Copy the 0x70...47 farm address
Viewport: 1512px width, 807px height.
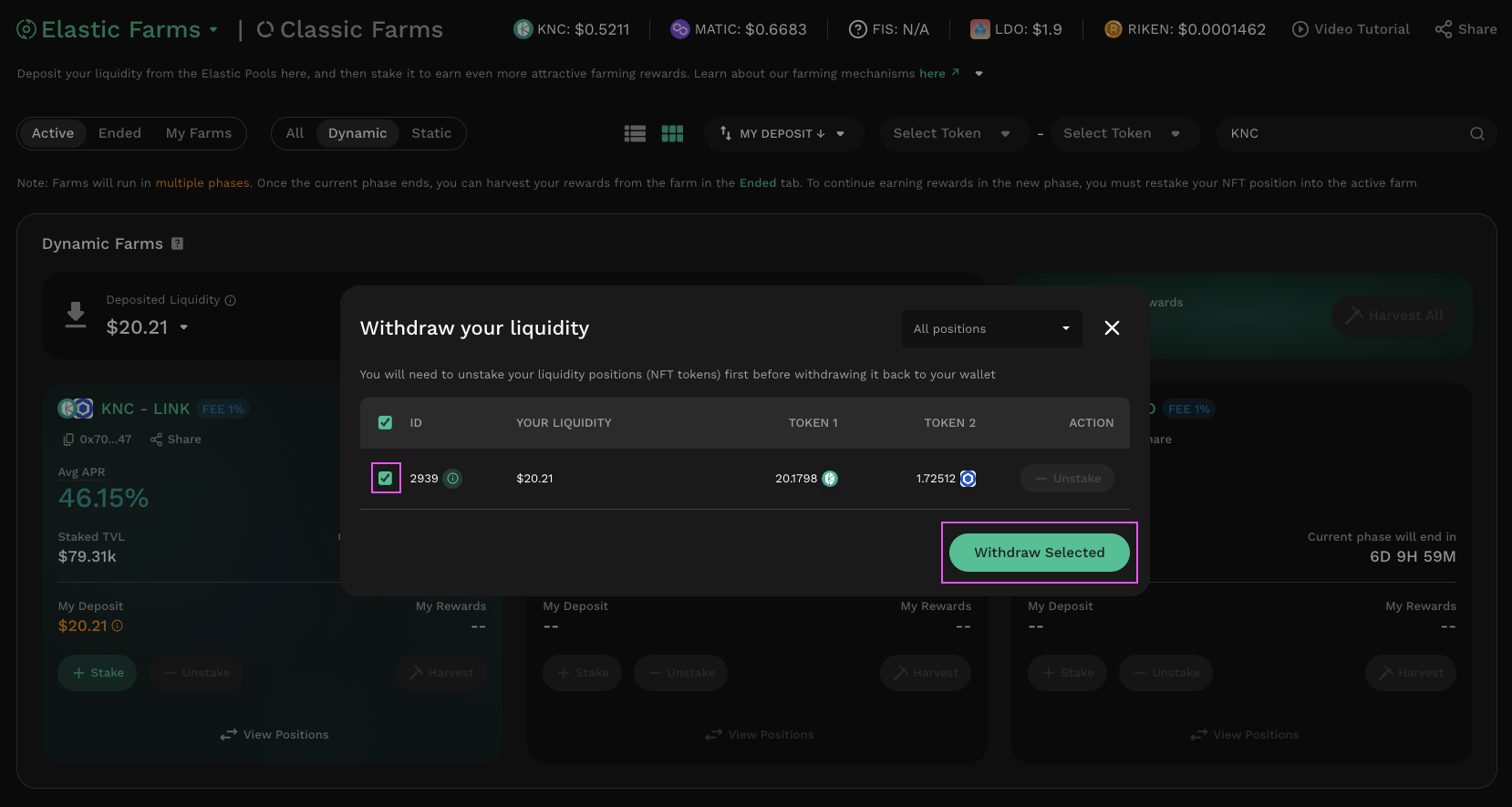click(68, 440)
